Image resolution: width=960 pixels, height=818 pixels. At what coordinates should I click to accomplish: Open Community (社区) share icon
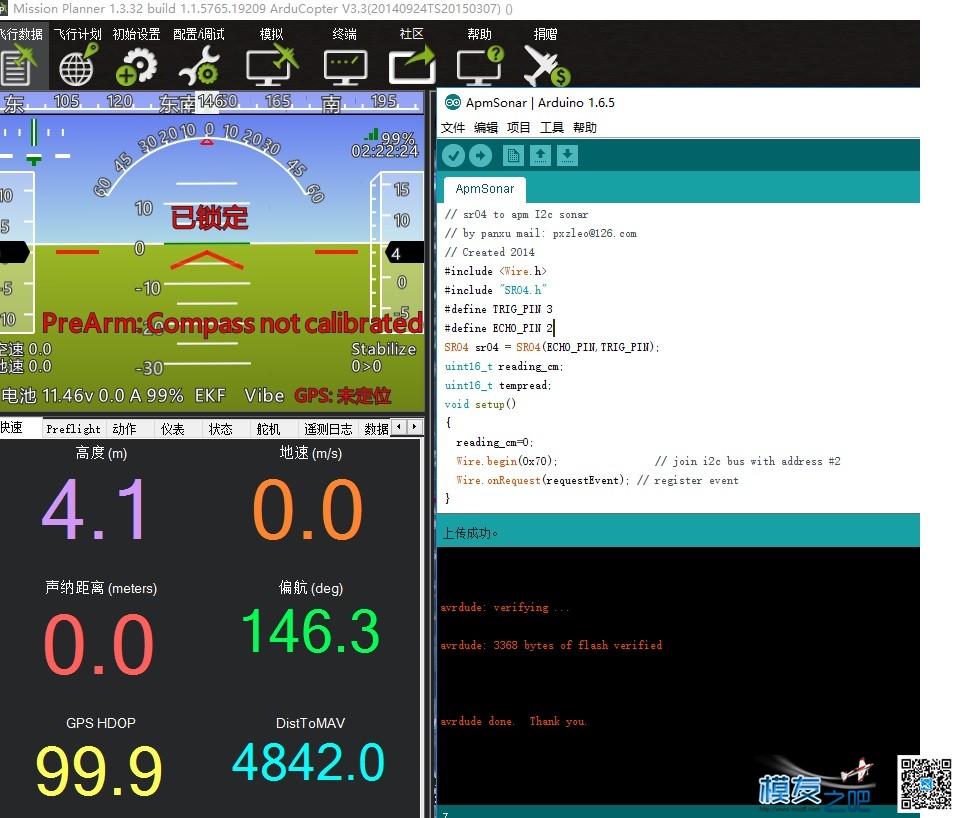[412, 66]
